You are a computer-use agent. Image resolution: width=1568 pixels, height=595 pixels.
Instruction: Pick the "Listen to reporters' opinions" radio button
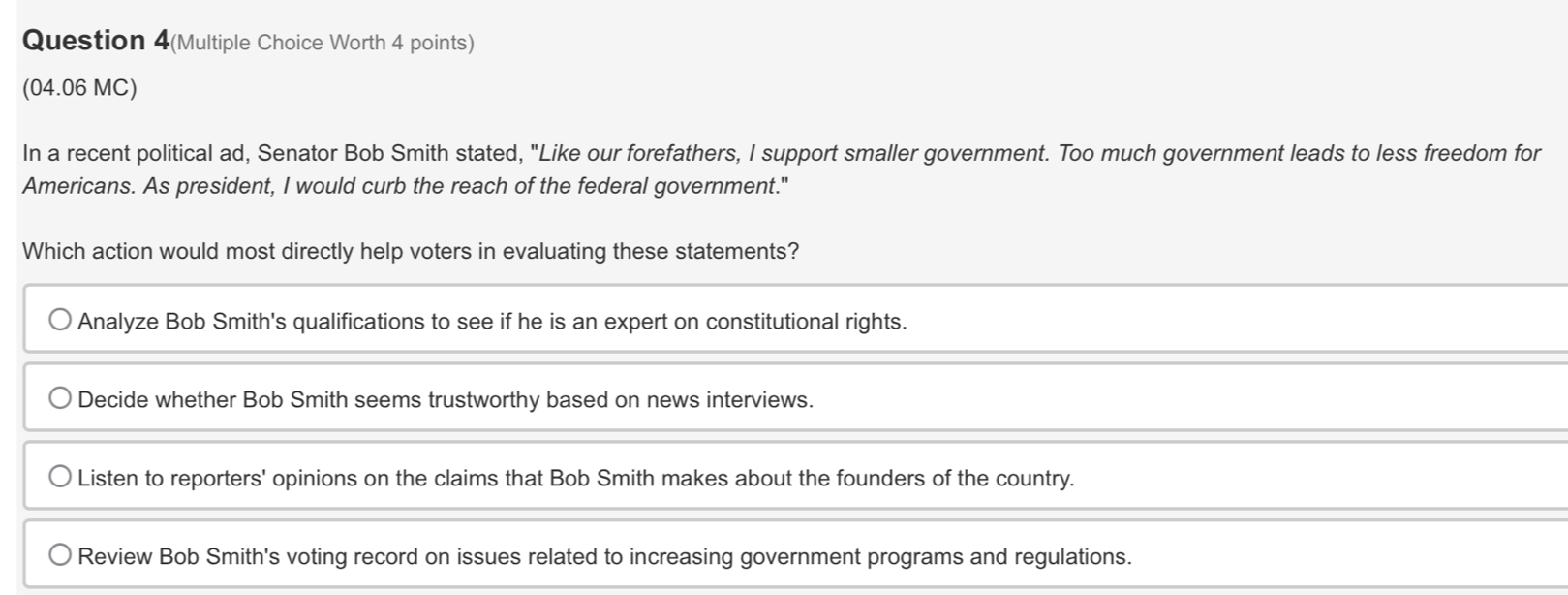tap(60, 478)
